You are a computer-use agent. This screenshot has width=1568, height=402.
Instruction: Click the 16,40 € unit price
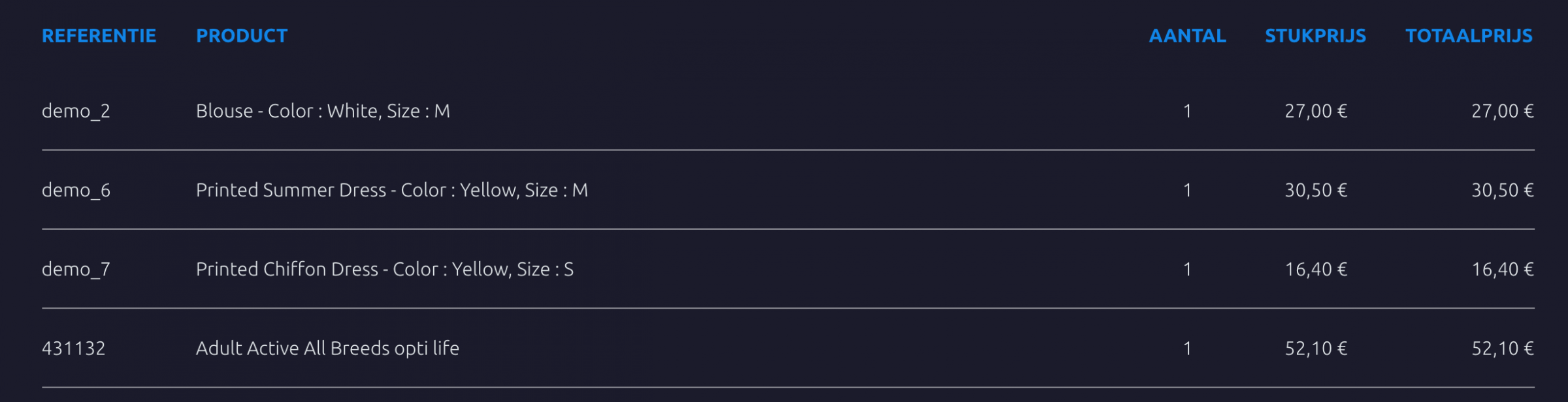click(1316, 270)
